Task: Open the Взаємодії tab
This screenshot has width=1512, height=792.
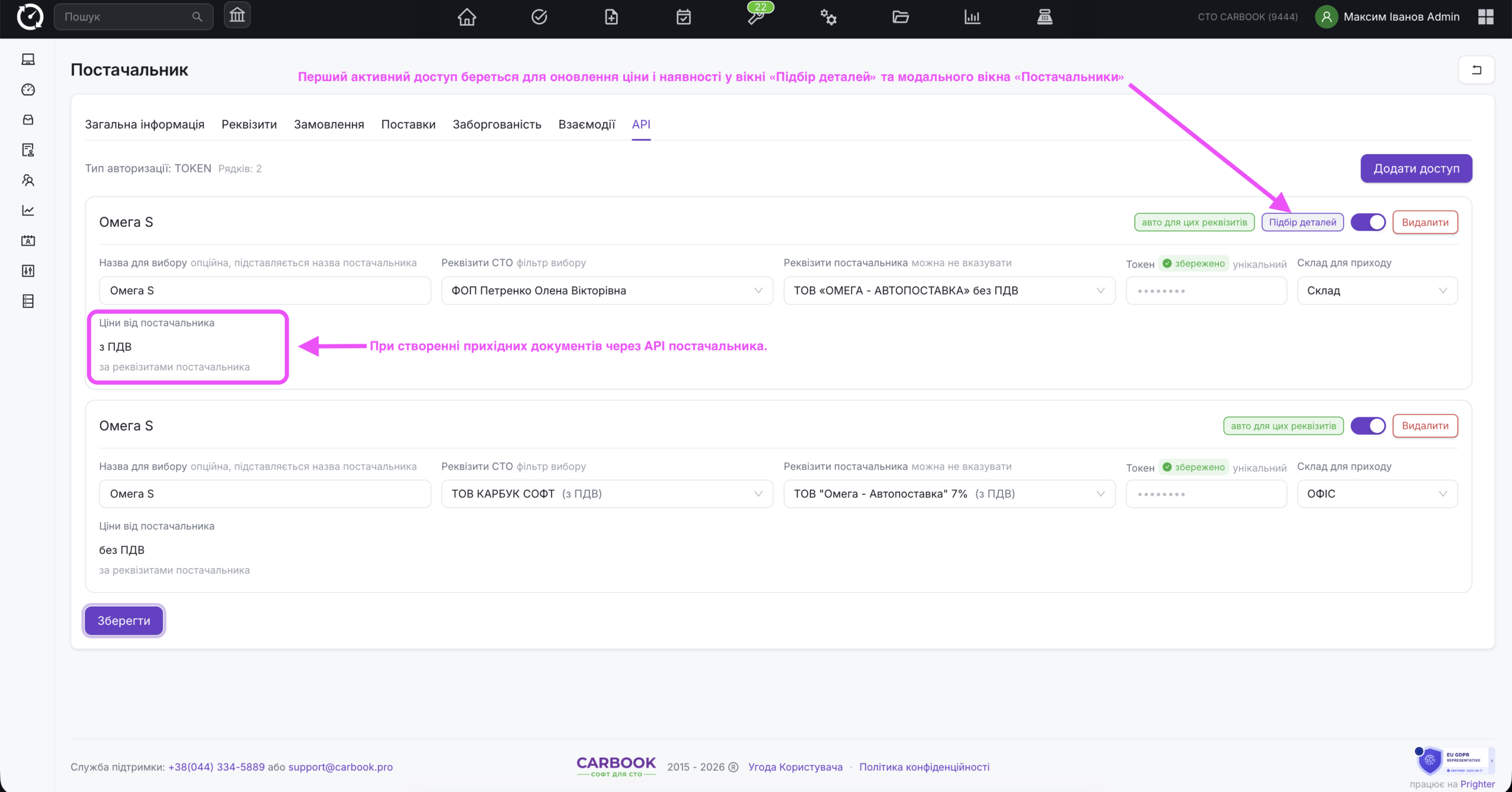Action: point(586,124)
